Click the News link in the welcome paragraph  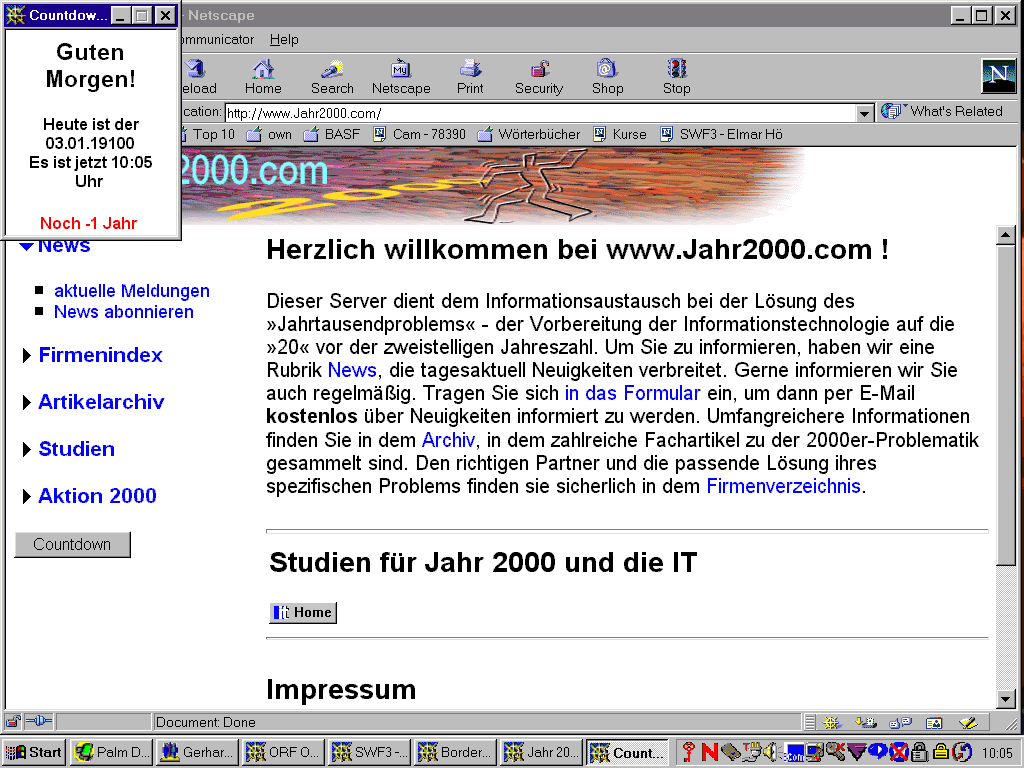[x=352, y=370]
